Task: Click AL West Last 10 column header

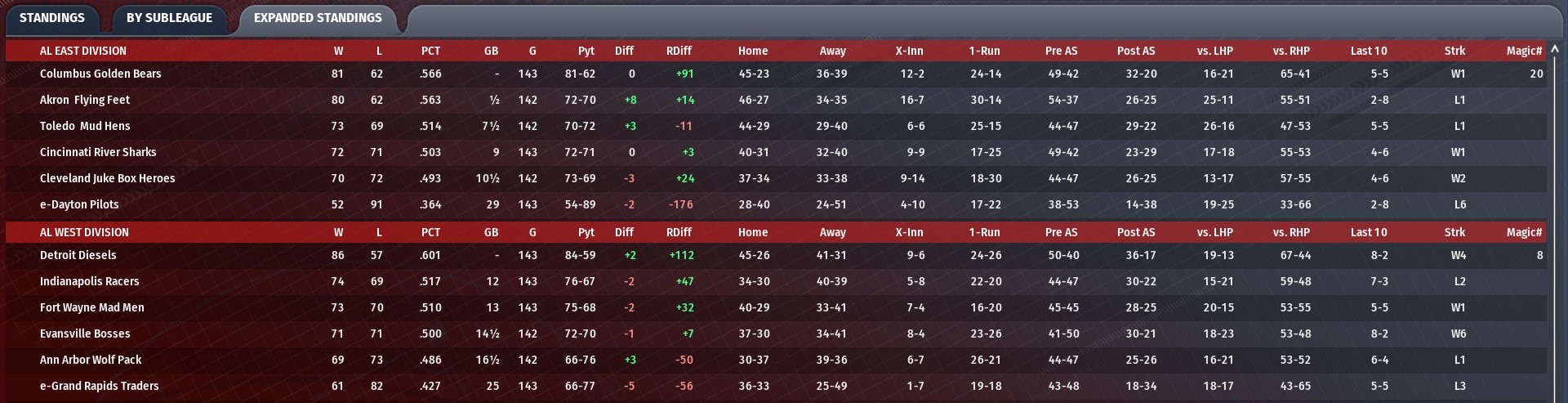Action: (1369, 232)
